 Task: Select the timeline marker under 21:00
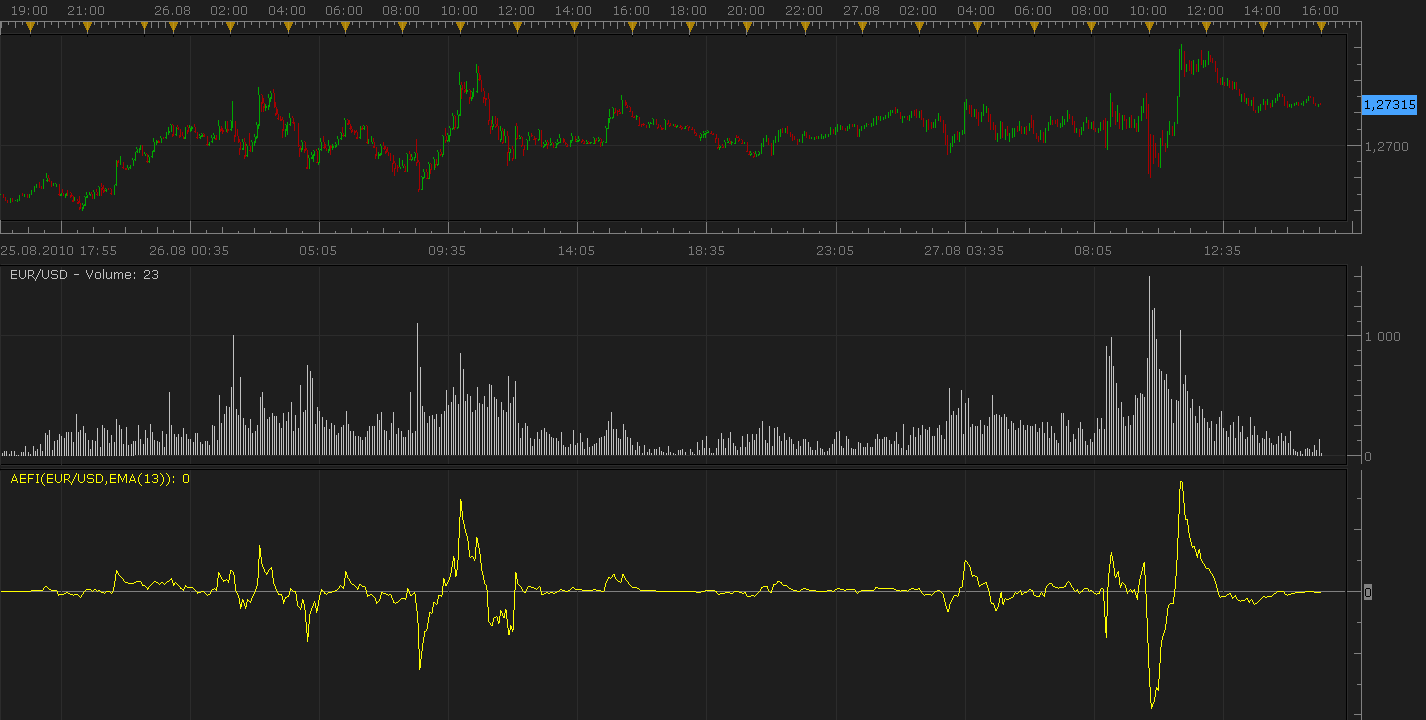(x=87, y=27)
